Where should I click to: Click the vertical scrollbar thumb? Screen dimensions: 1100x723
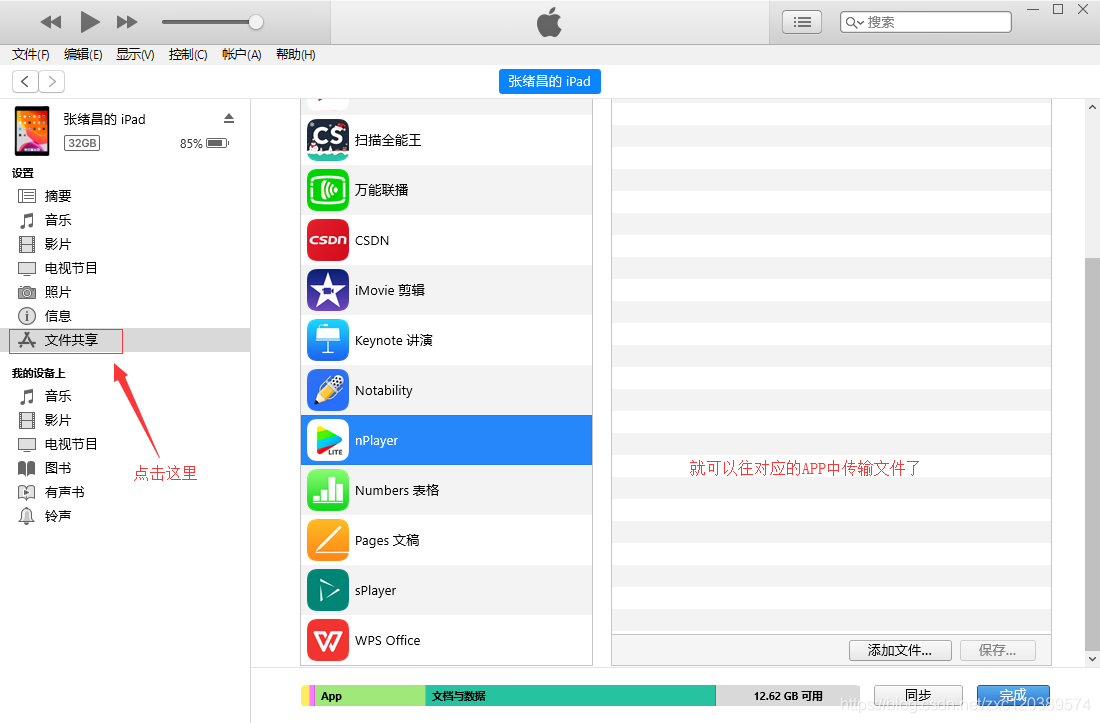click(x=1092, y=454)
